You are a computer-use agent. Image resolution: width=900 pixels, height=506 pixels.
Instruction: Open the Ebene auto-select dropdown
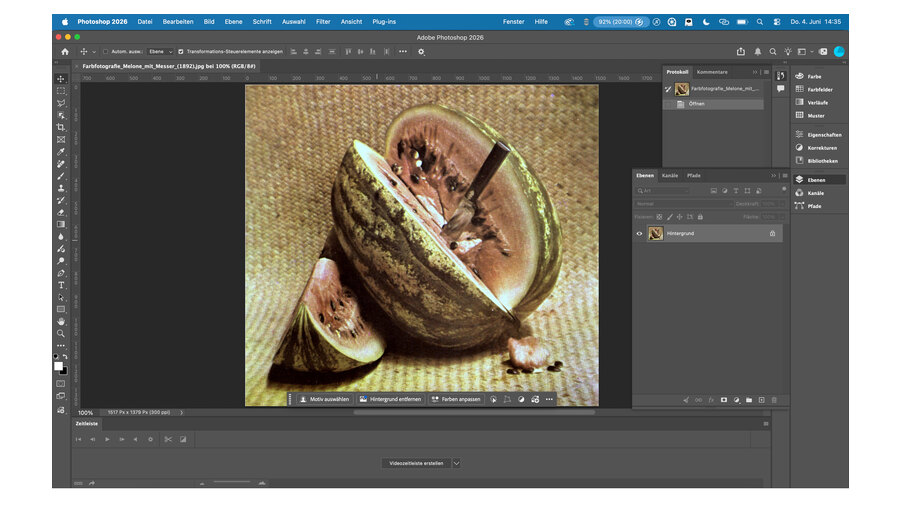pyautogui.click(x=160, y=52)
